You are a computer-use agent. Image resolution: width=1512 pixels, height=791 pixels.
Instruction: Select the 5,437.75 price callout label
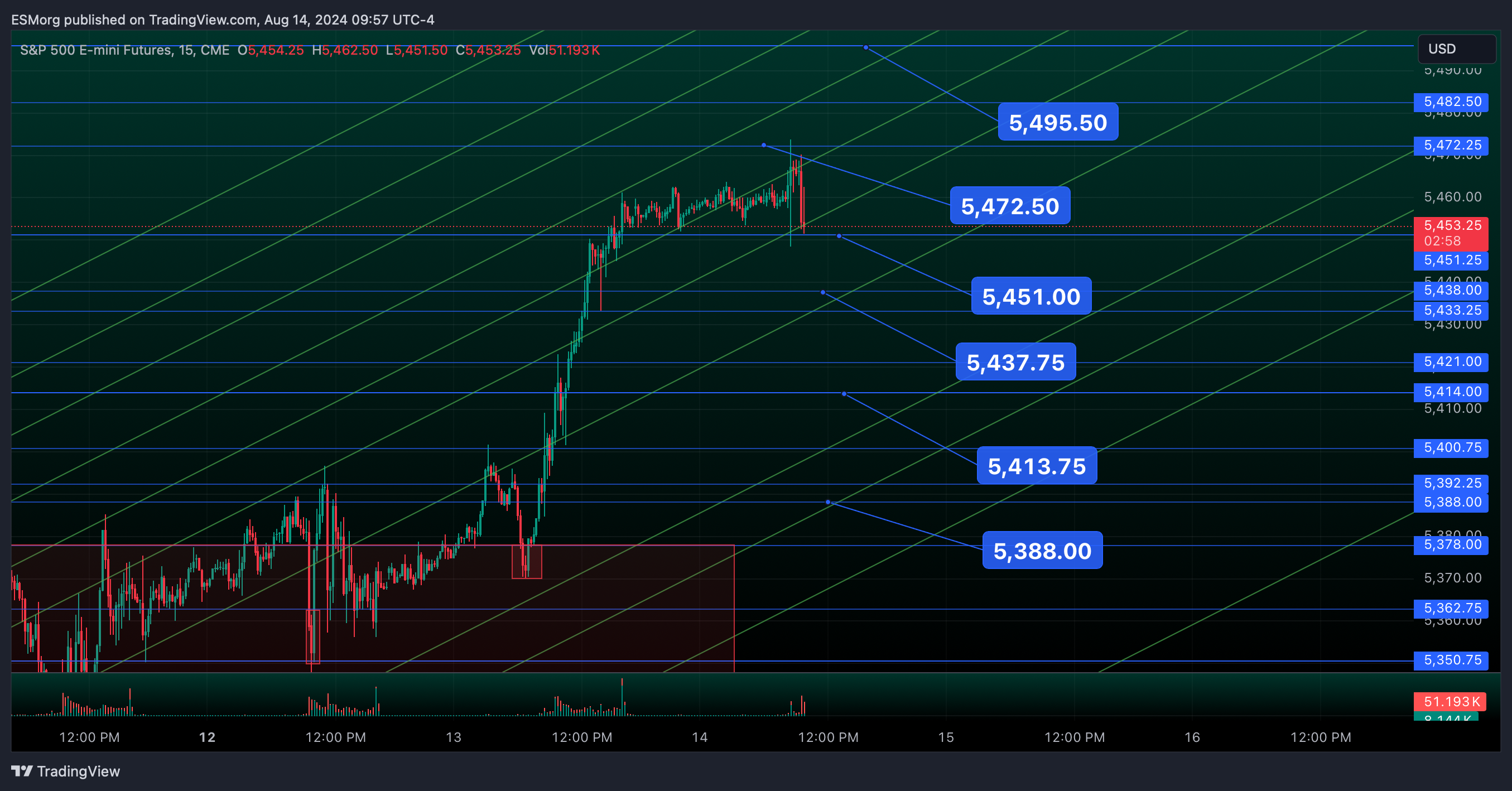(1015, 362)
